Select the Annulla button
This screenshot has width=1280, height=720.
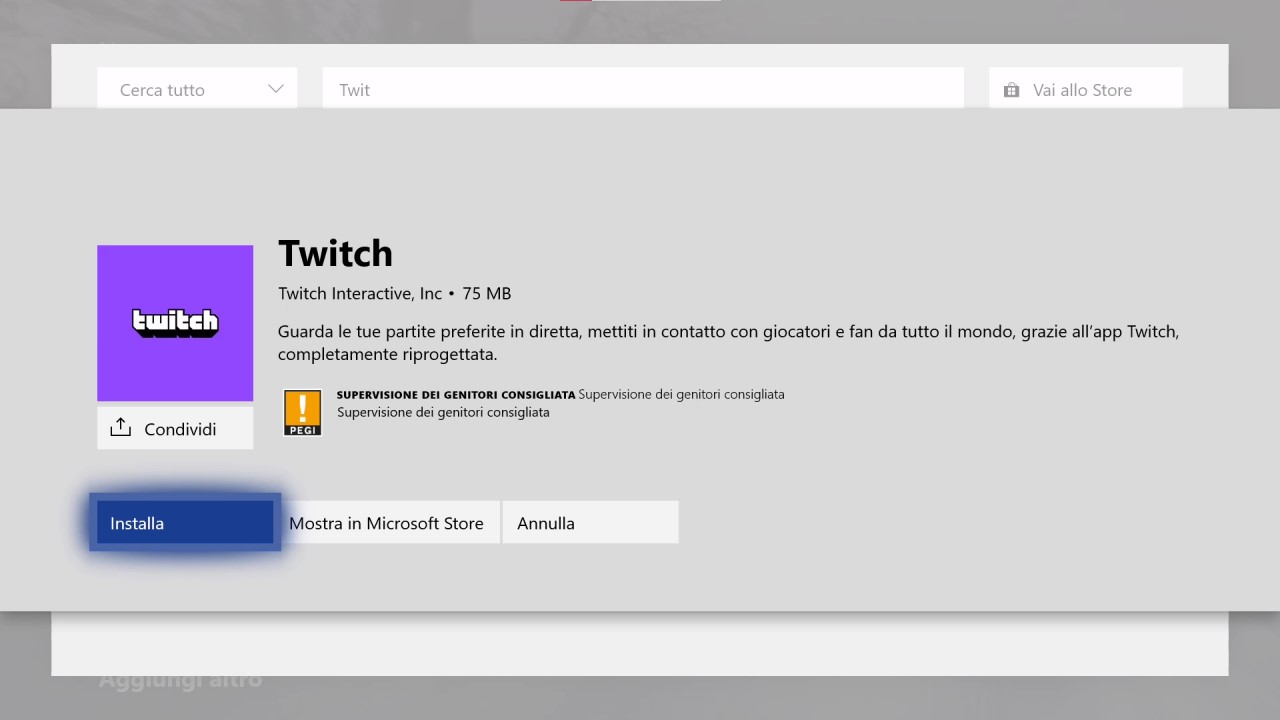590,522
